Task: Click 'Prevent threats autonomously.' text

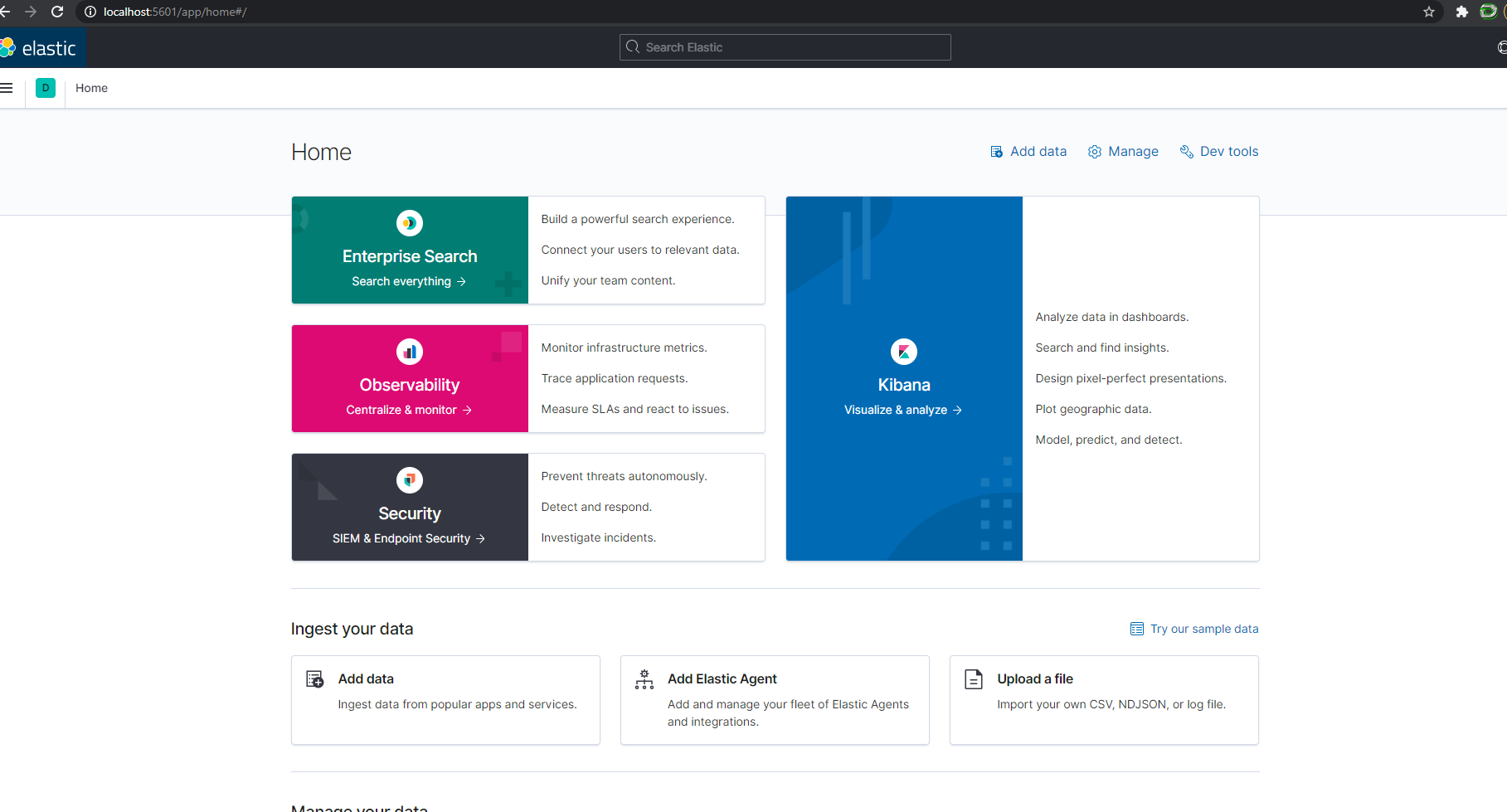Action: [x=625, y=476]
